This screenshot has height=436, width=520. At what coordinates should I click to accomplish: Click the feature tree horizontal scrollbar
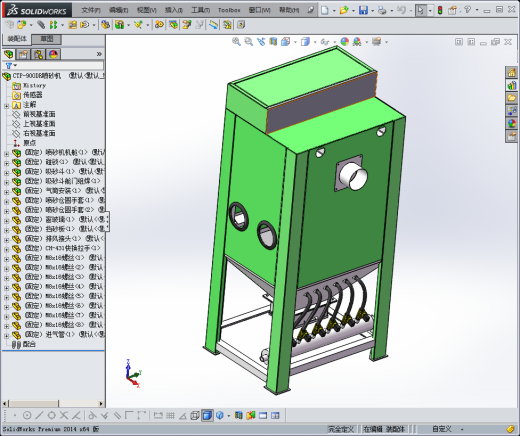coord(53,403)
